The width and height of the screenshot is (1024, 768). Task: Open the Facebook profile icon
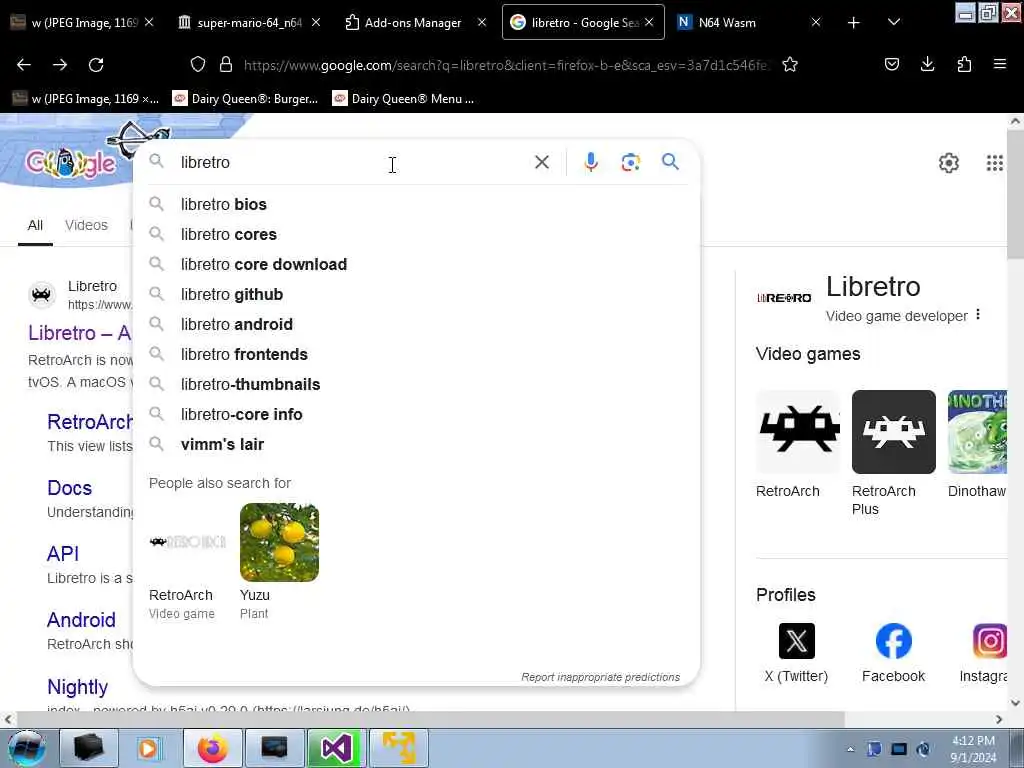point(893,641)
